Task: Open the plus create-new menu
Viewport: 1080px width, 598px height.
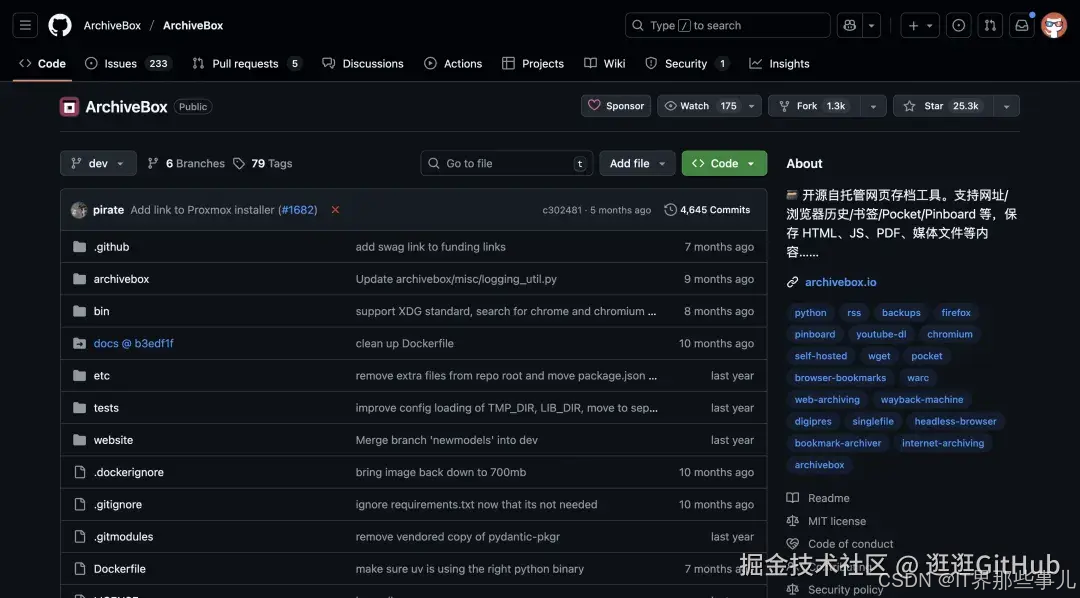Action: click(x=920, y=25)
